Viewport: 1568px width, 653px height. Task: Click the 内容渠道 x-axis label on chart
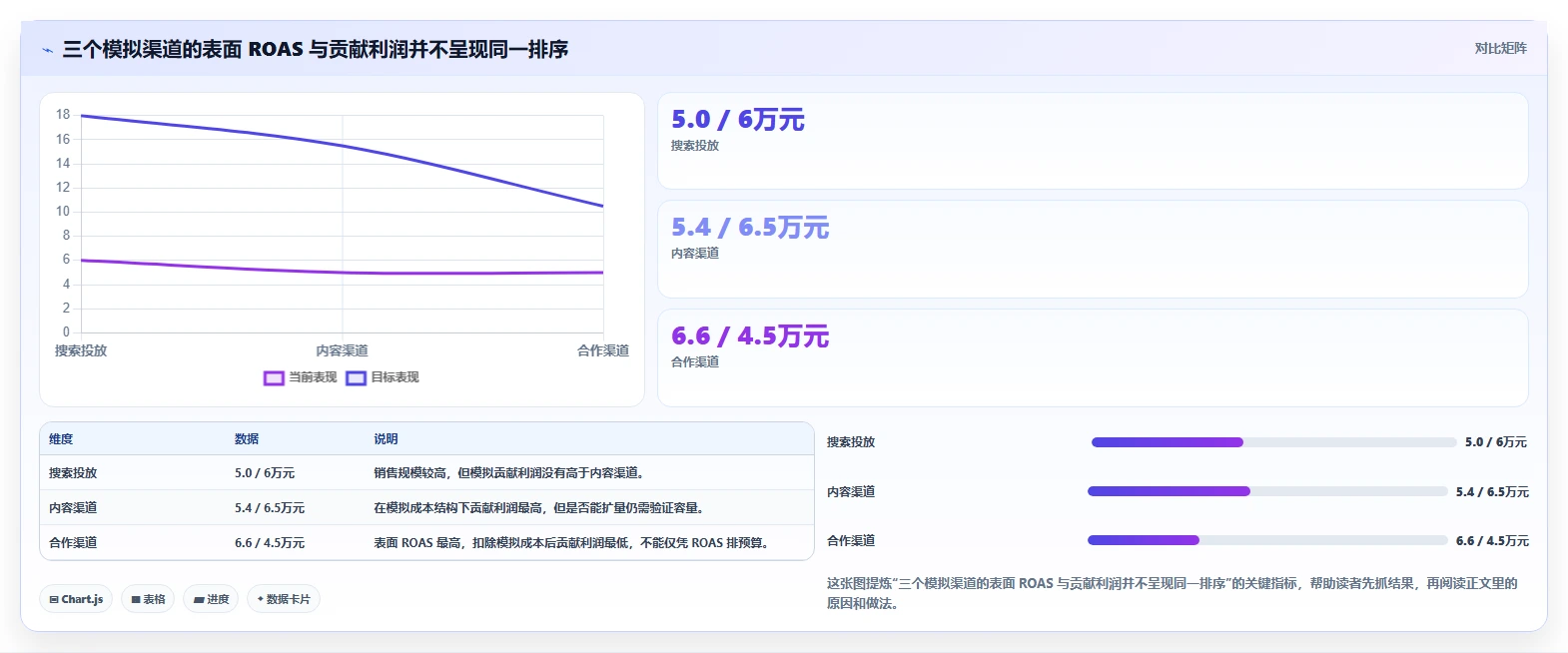click(343, 350)
